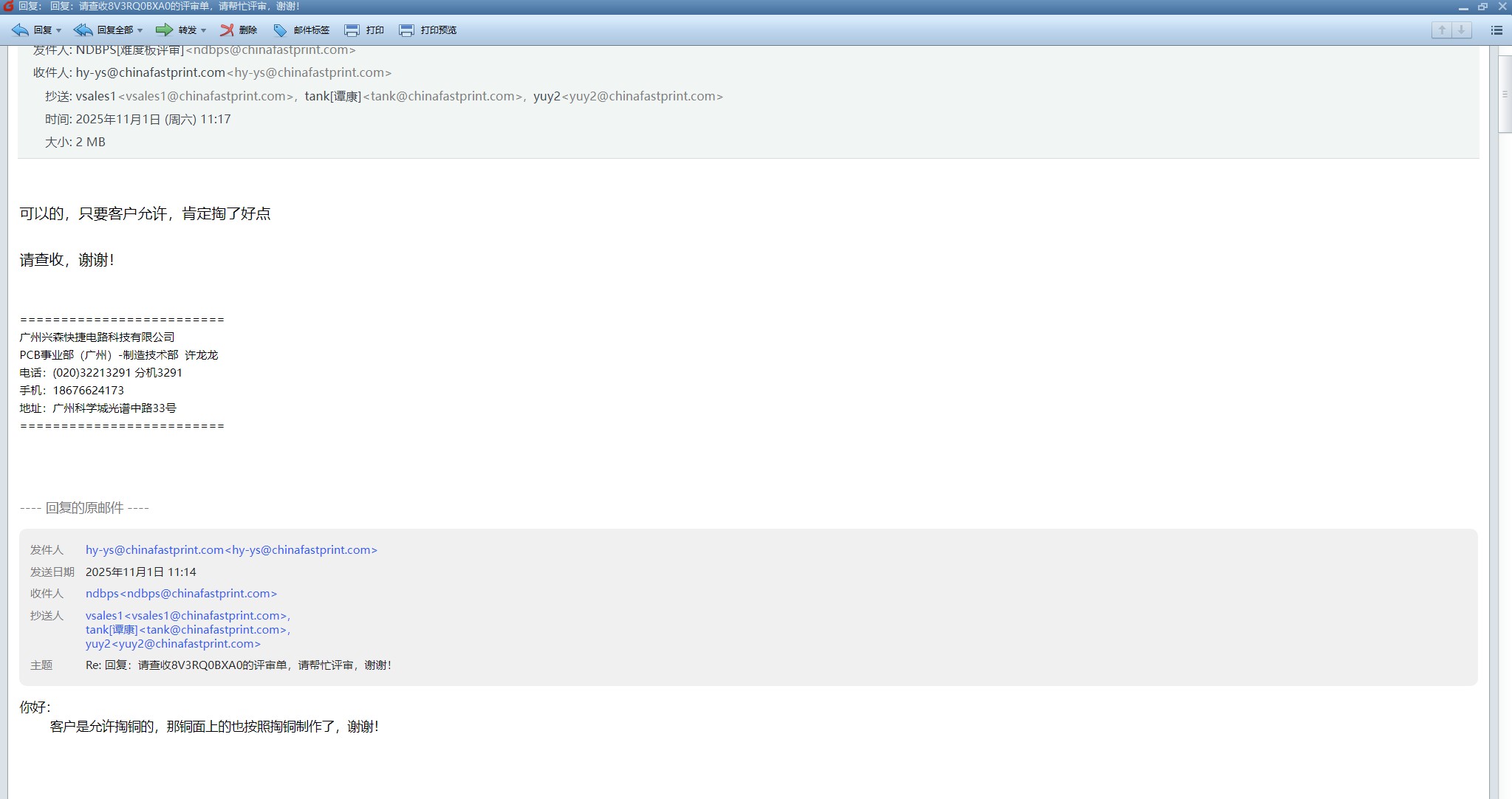
Task: Click the Reply All (回复全部) icon
Action: click(x=83, y=30)
